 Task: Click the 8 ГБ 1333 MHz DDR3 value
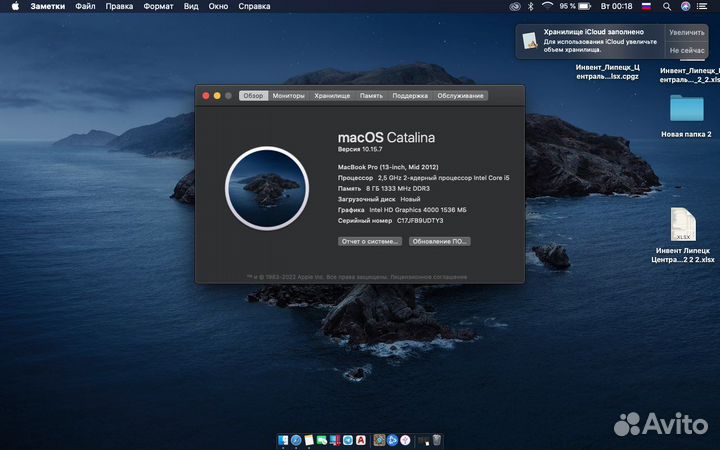pyautogui.click(x=398, y=188)
